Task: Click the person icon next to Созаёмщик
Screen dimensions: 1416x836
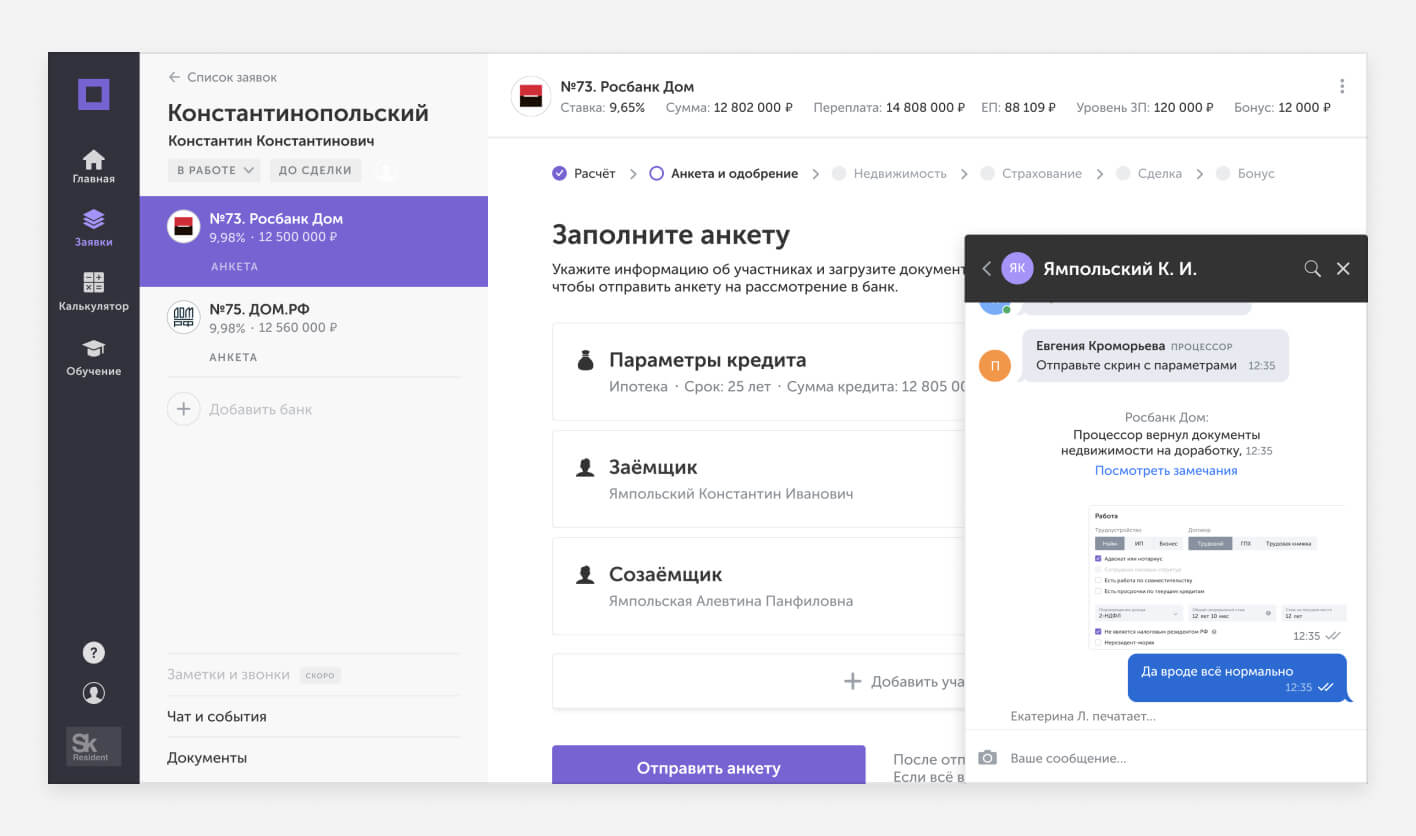Action: 586,575
